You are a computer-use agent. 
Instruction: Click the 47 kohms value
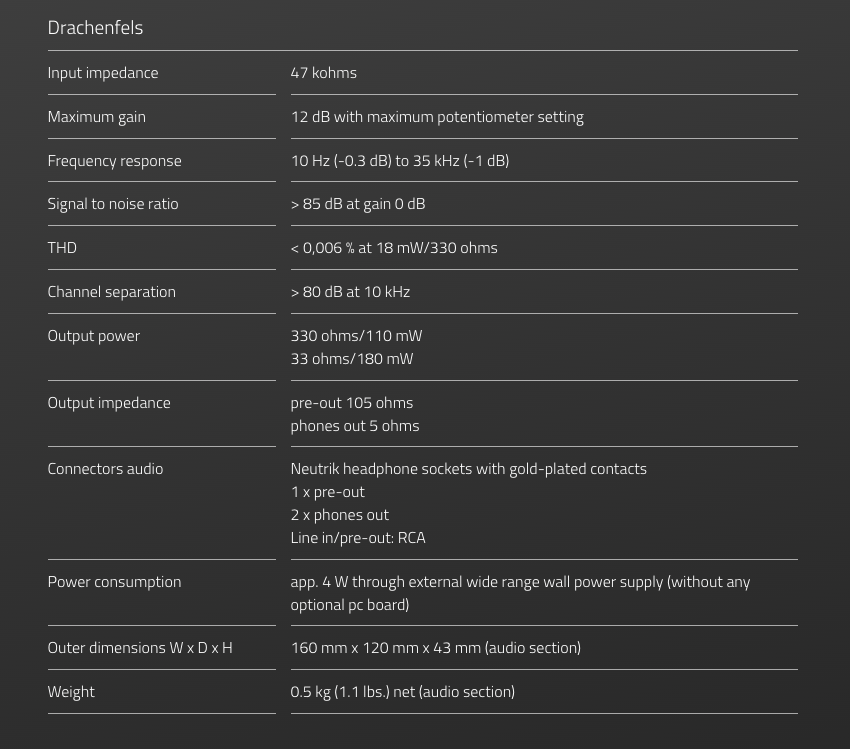(323, 73)
